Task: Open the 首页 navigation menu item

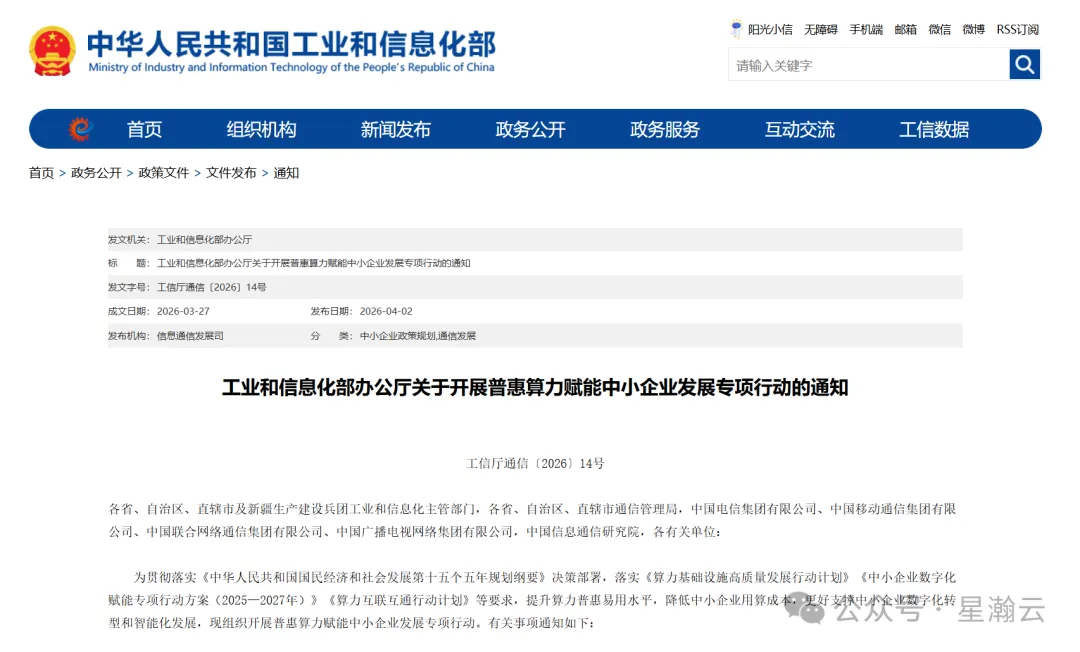Action: pos(144,129)
